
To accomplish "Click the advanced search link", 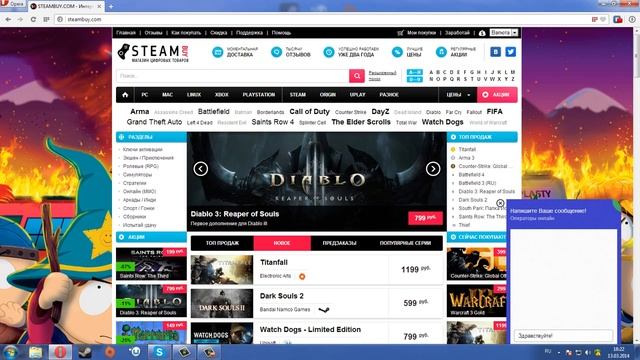I will pyautogui.click(x=382, y=76).
